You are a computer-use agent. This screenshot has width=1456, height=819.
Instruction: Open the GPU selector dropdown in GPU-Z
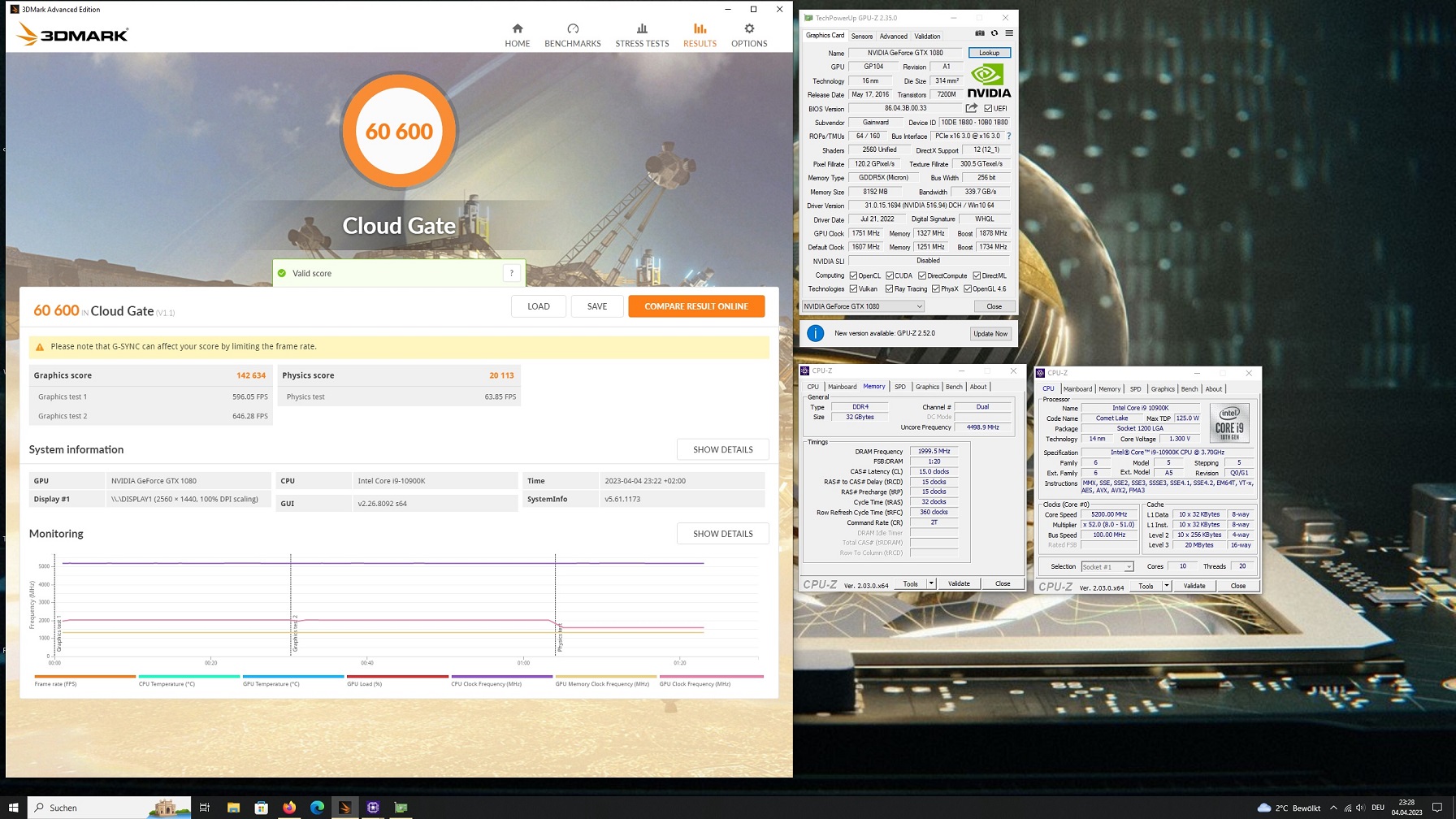click(x=863, y=306)
